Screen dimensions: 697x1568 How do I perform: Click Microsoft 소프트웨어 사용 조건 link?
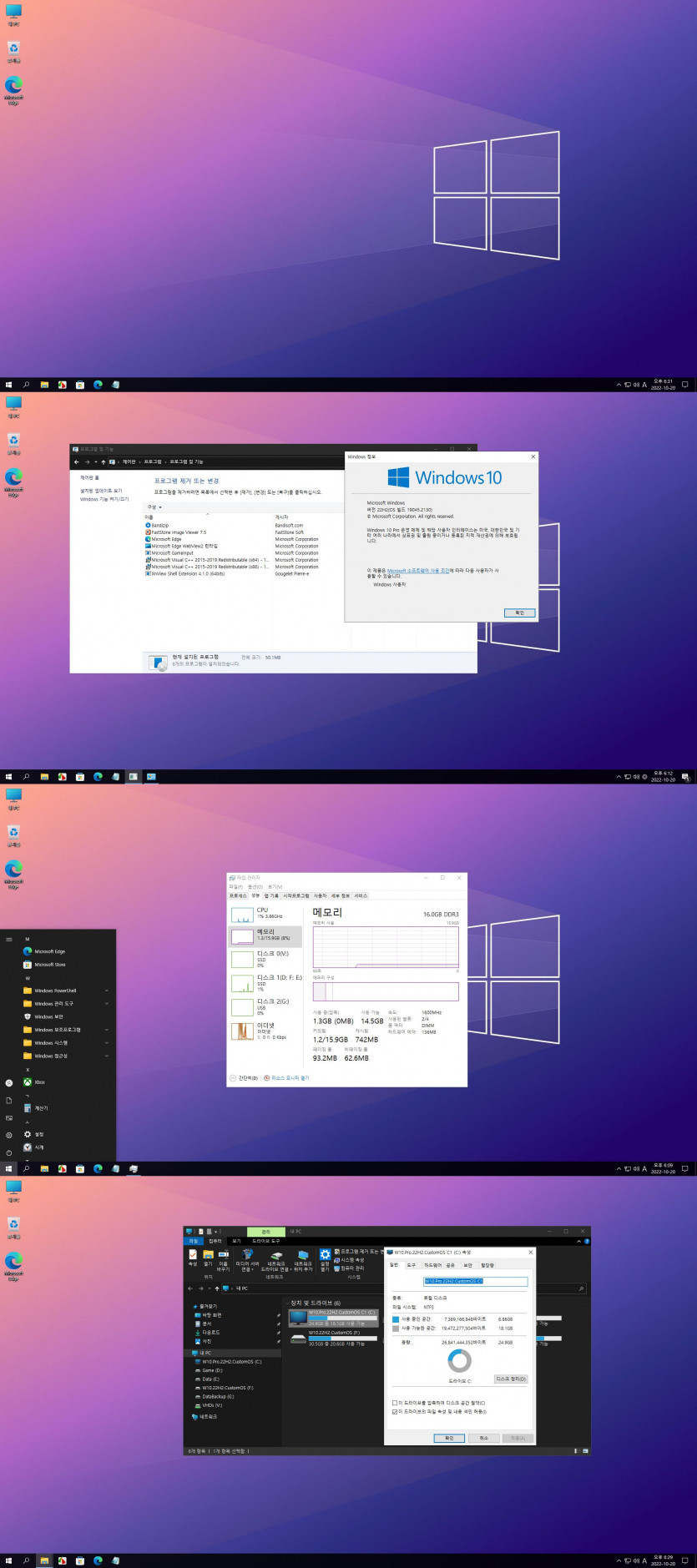(x=418, y=571)
